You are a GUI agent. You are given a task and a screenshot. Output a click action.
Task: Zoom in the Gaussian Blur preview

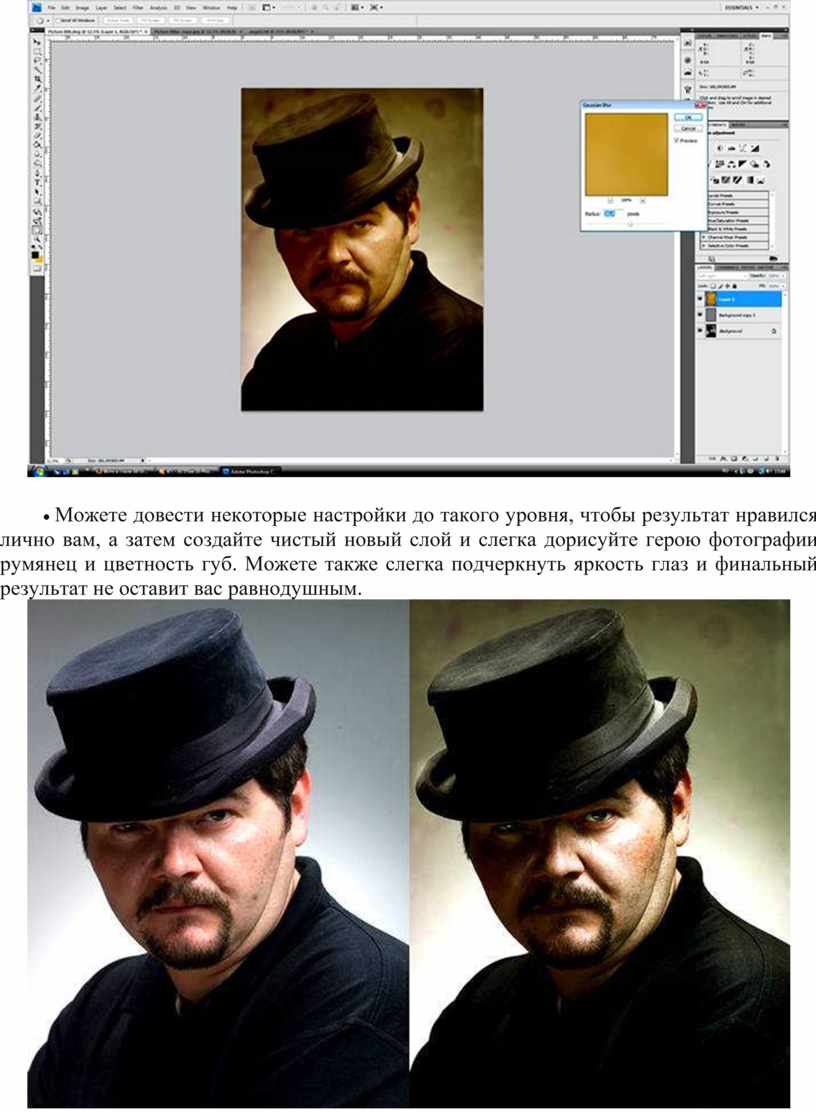tap(643, 201)
